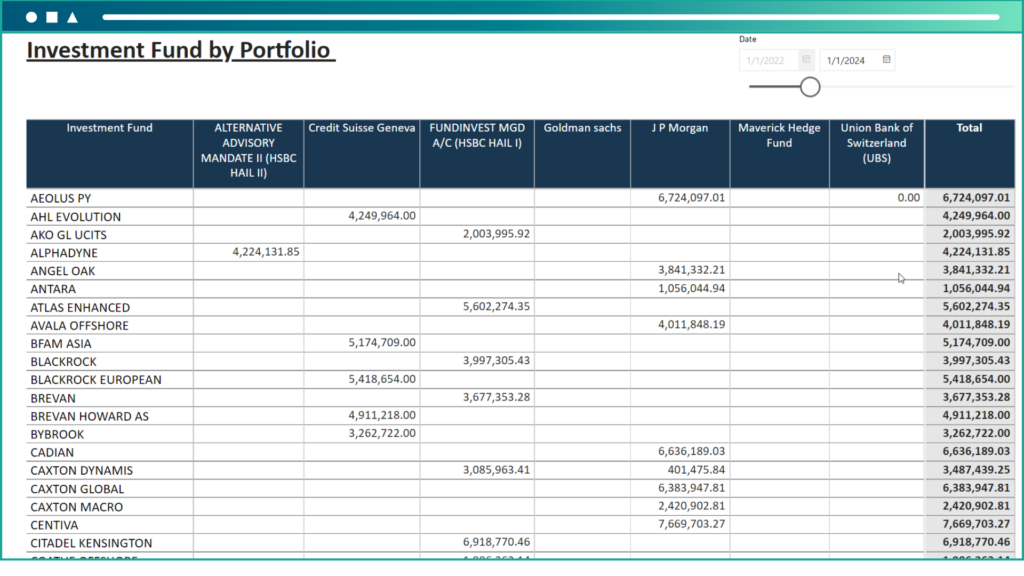Select the Union Bank of Switzerland column header
The height and width of the screenshot is (576, 1024).
click(876, 143)
